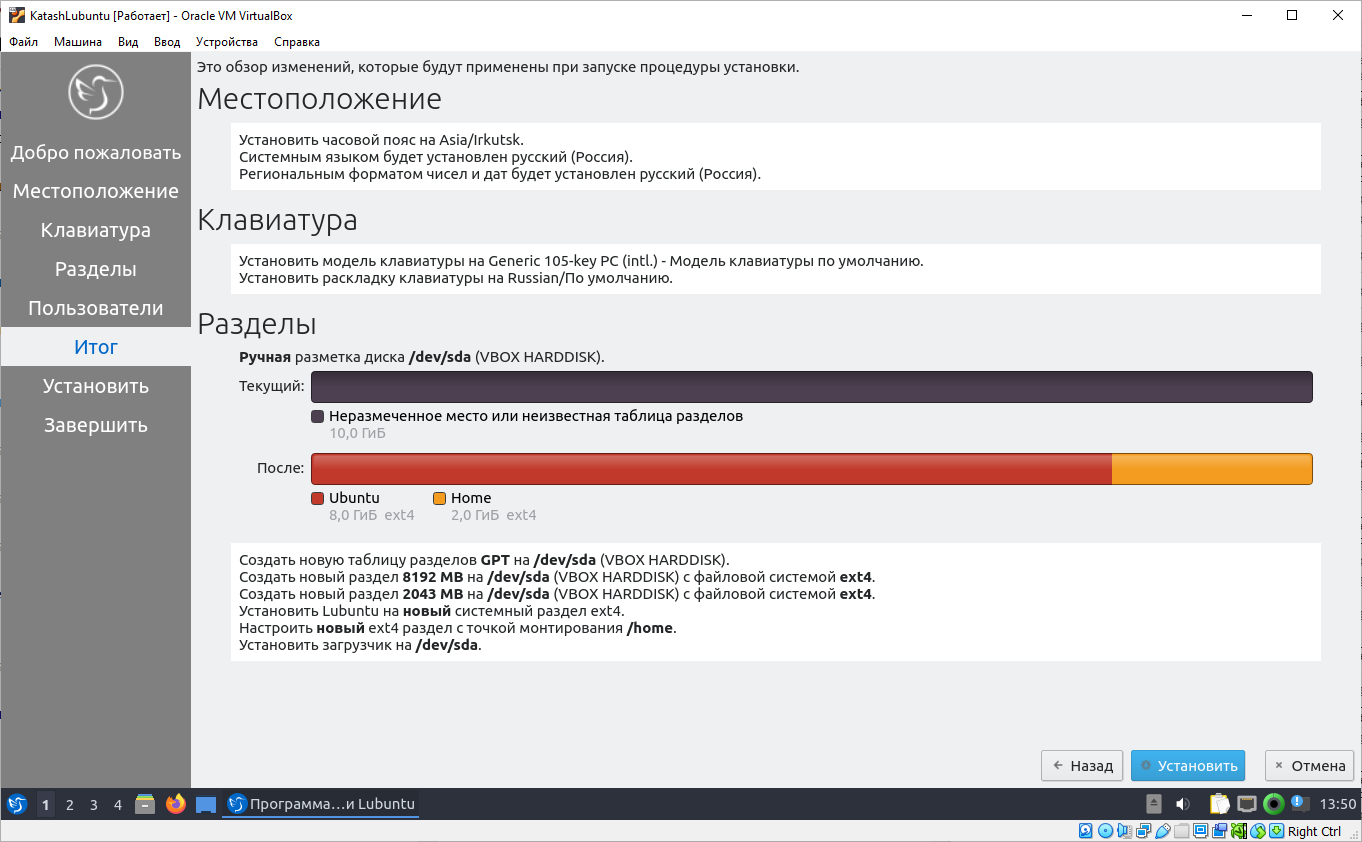Screen dimensions: 1362x842
Task: Select the Установить sidebar step
Action: pyautogui.click(x=96, y=386)
